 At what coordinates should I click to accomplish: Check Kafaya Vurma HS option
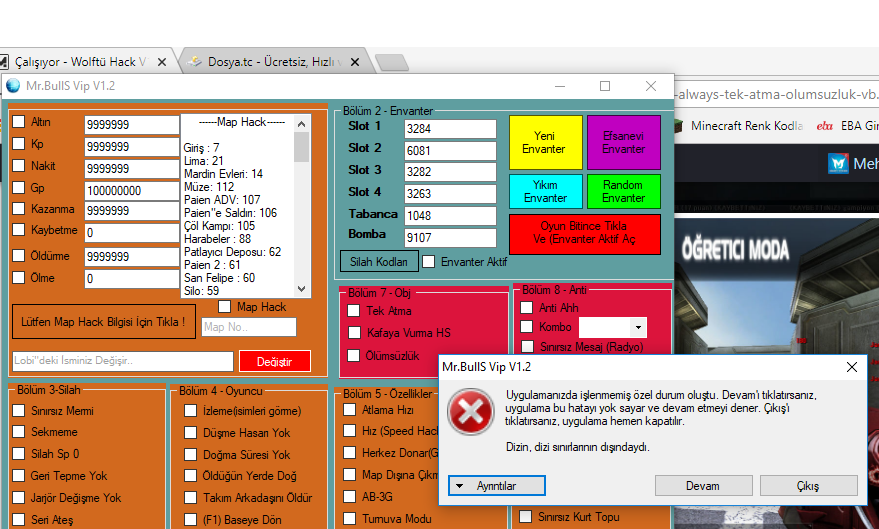pyautogui.click(x=354, y=333)
